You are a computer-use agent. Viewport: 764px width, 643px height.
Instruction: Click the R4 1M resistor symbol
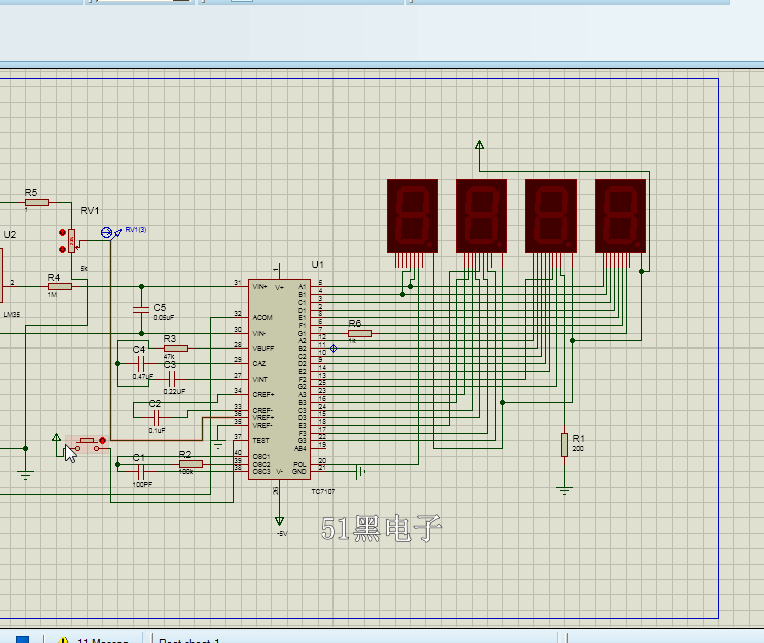pos(60,286)
